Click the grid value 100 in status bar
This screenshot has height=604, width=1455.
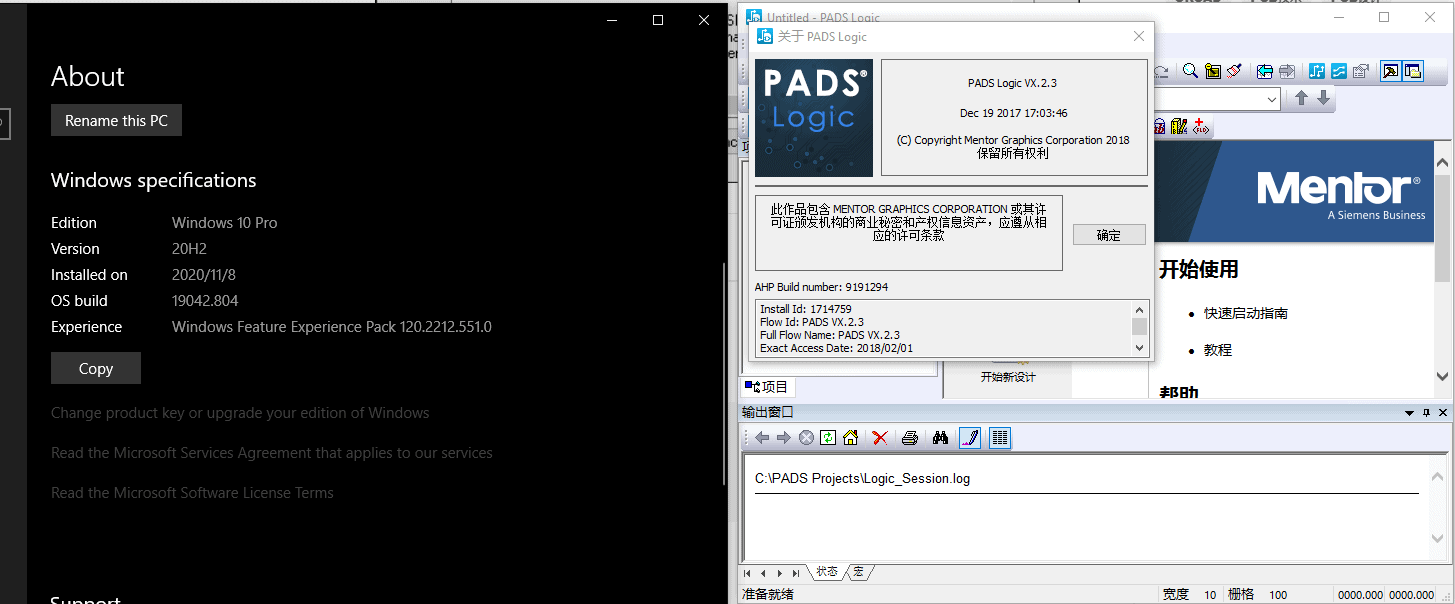(x=1278, y=595)
